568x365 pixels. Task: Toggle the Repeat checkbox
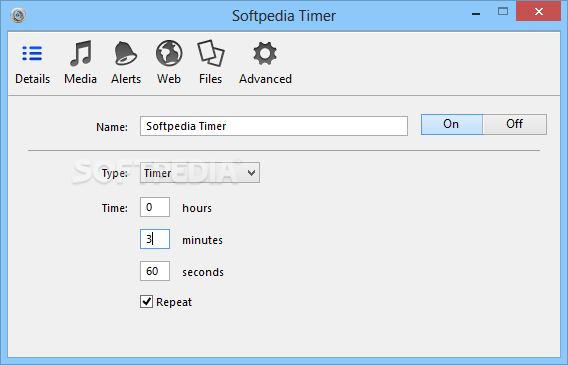(x=146, y=301)
